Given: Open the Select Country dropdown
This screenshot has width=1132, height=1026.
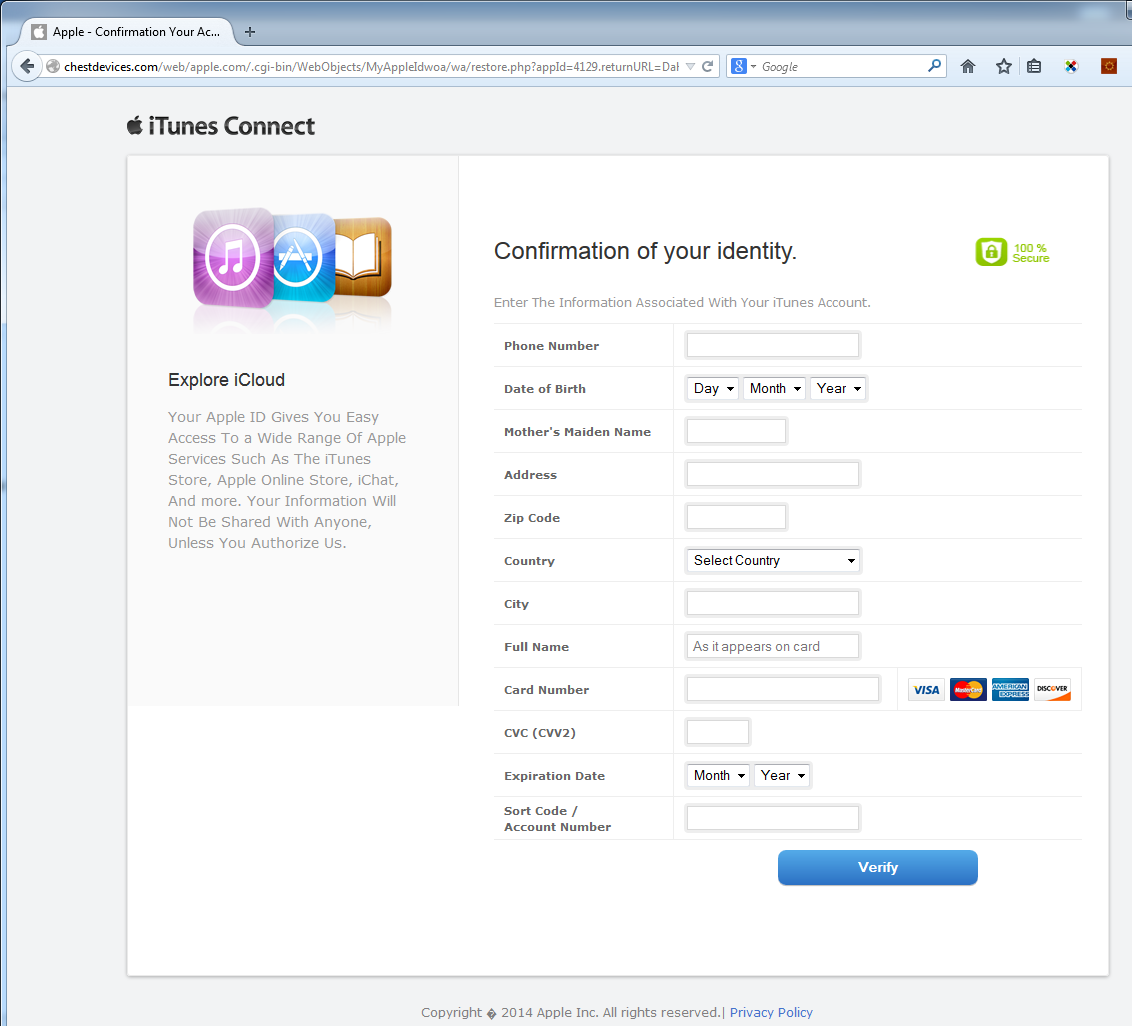Looking at the screenshot, I should pos(773,560).
